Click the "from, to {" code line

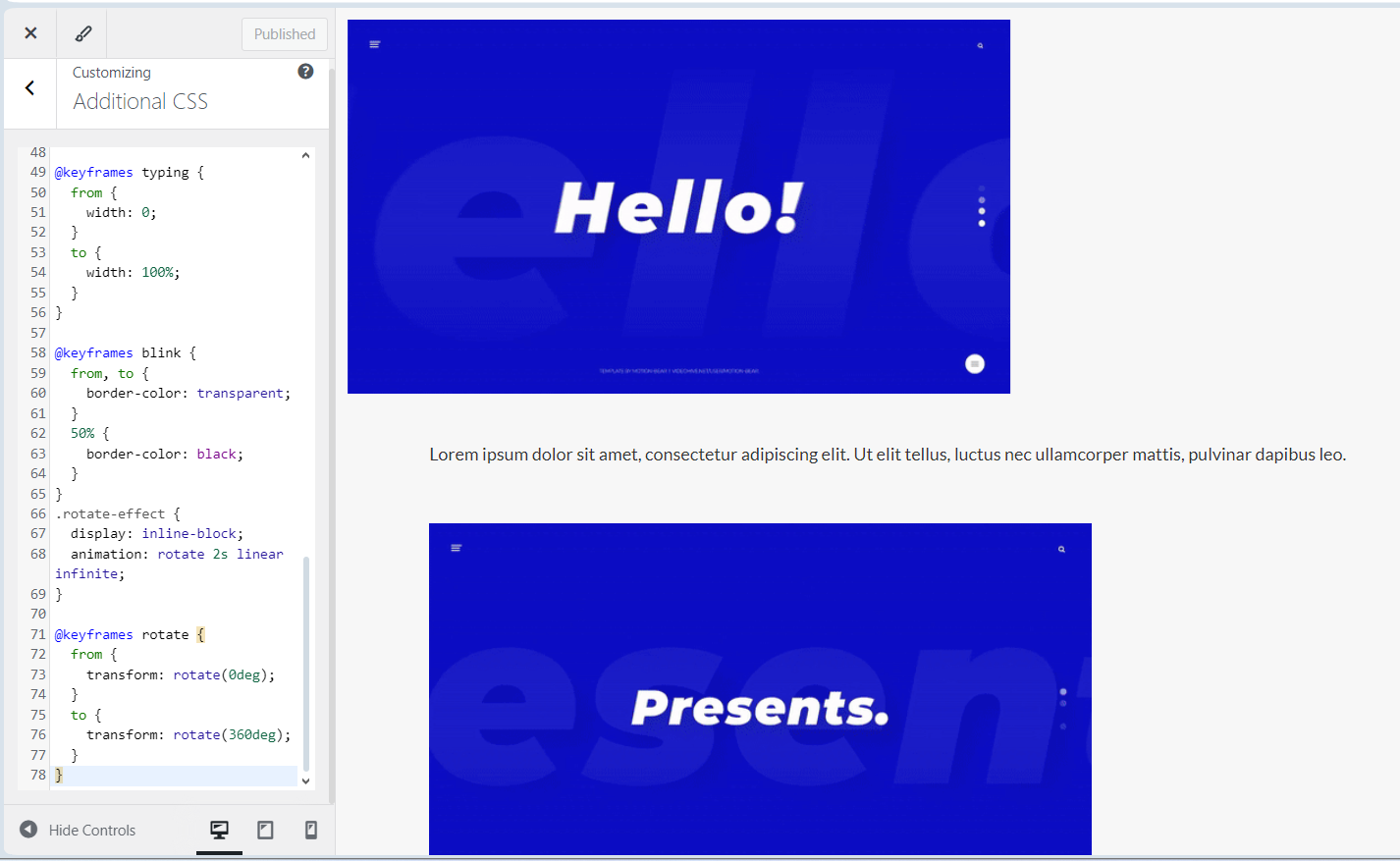point(110,374)
